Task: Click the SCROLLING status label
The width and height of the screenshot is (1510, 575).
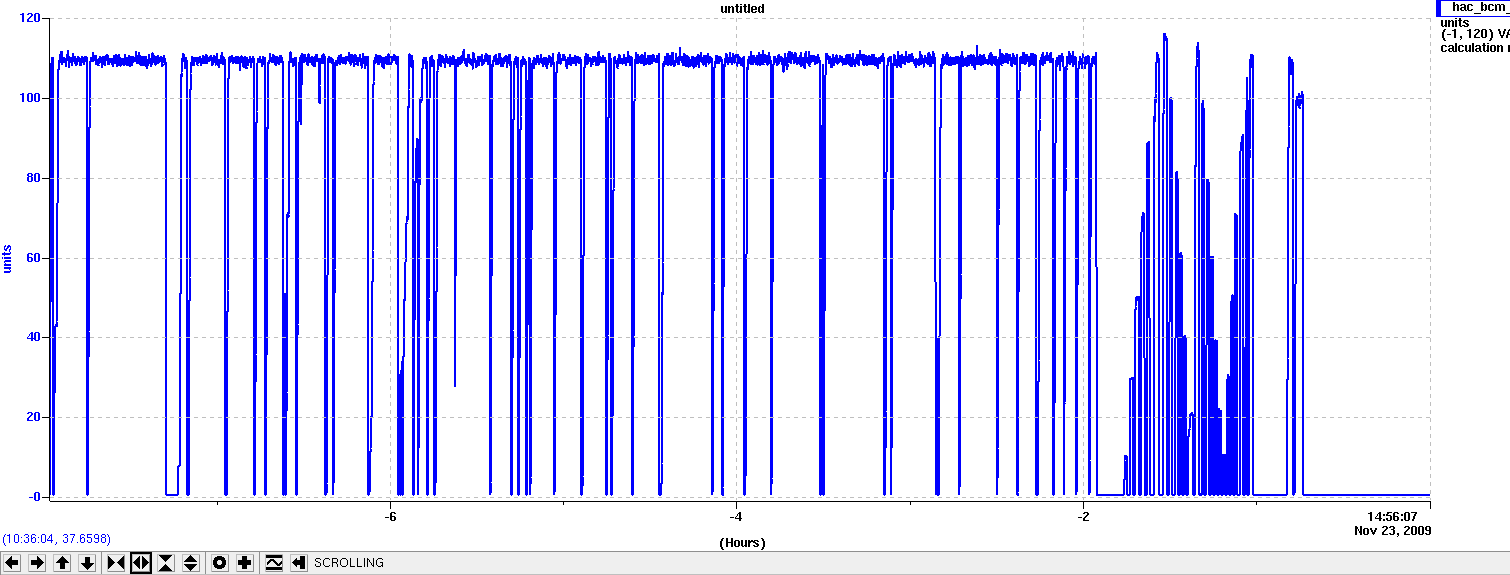Action: [x=349, y=563]
